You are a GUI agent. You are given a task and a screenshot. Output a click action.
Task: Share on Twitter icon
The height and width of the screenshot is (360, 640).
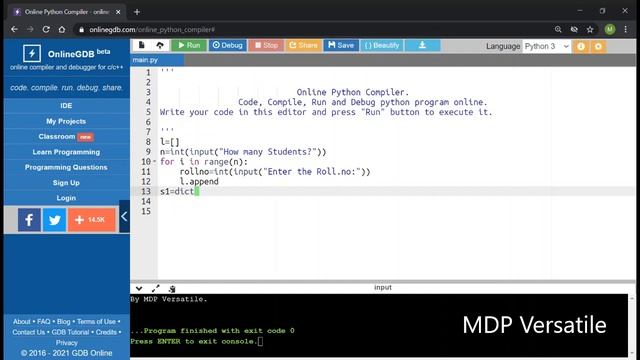click(x=54, y=220)
